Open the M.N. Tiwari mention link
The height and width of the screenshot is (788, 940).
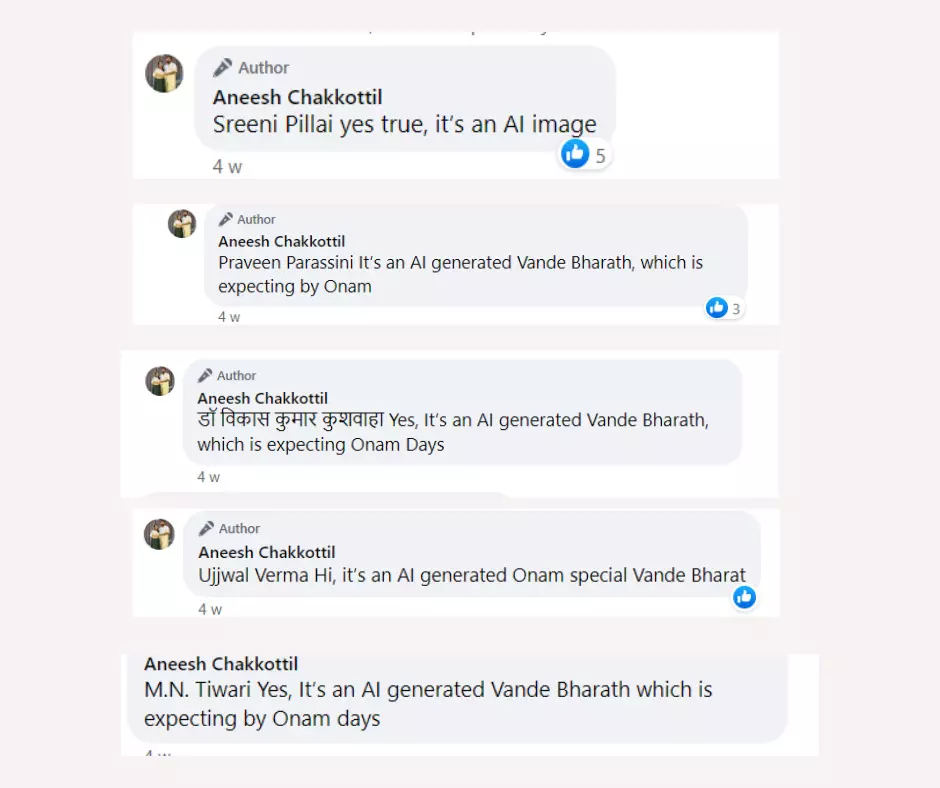click(x=197, y=689)
